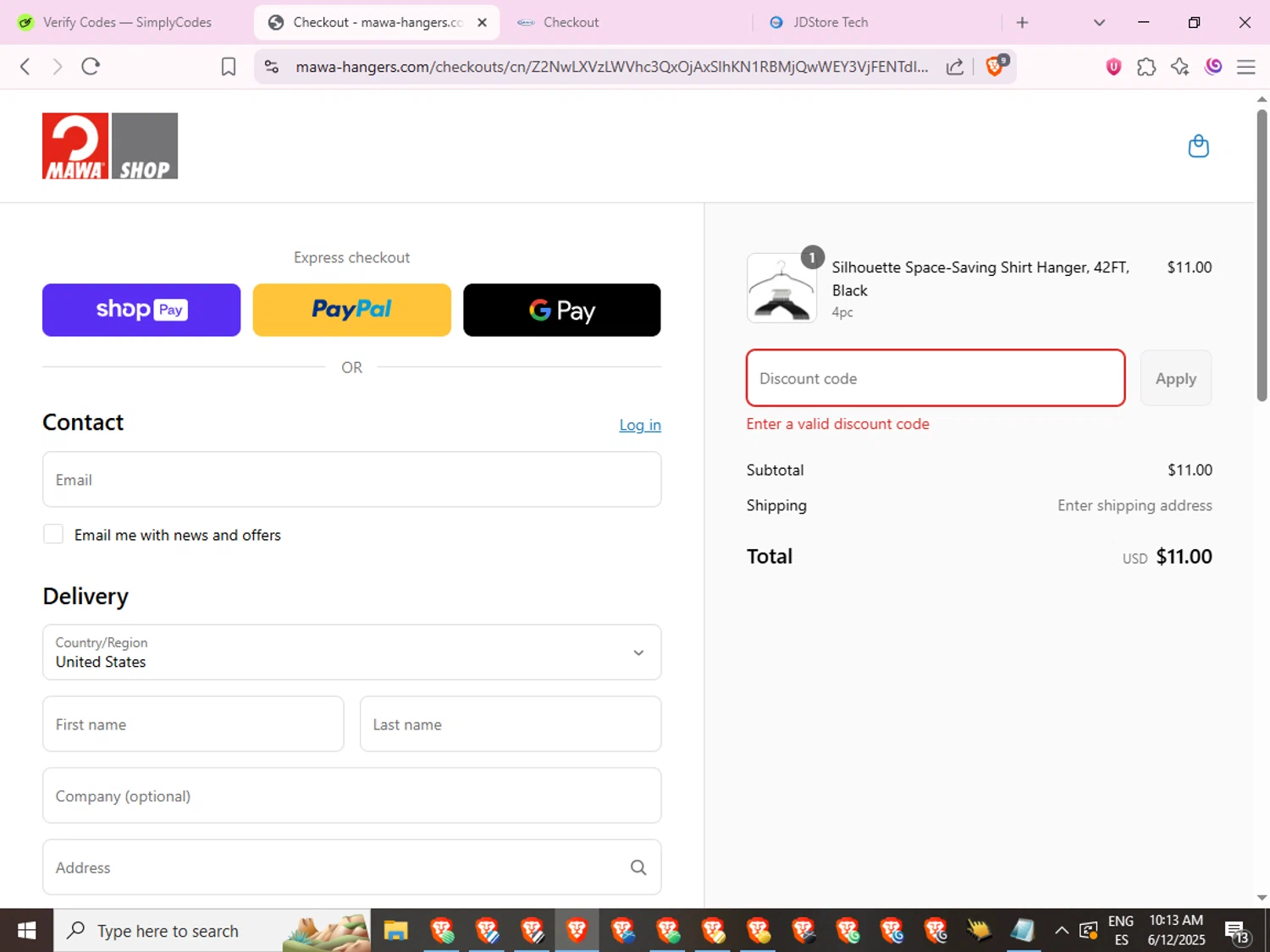The height and width of the screenshot is (952, 1270).
Task: Switch to the second Checkout tab
Action: pos(627,23)
